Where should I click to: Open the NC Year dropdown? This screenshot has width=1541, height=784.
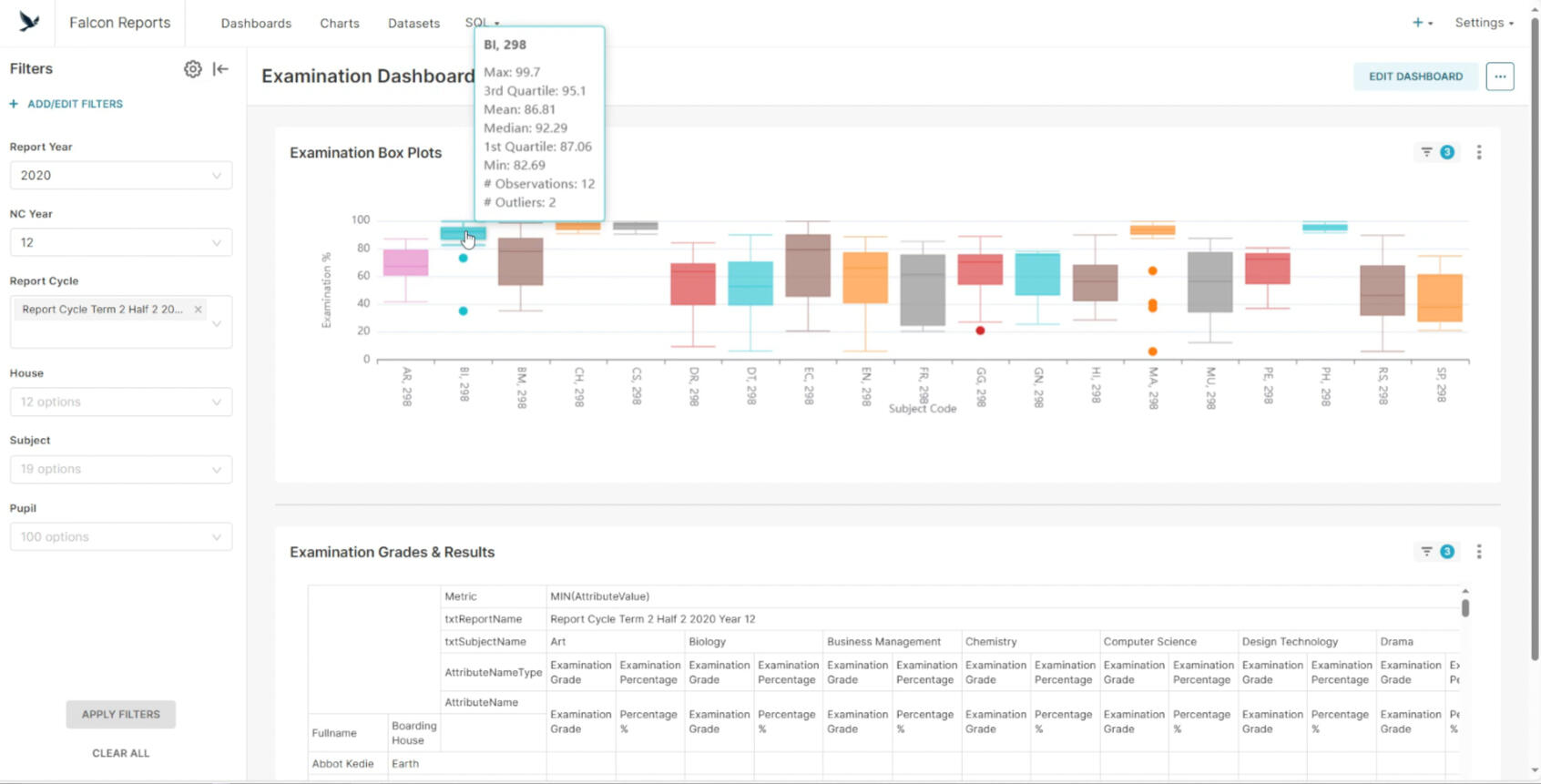coord(121,243)
